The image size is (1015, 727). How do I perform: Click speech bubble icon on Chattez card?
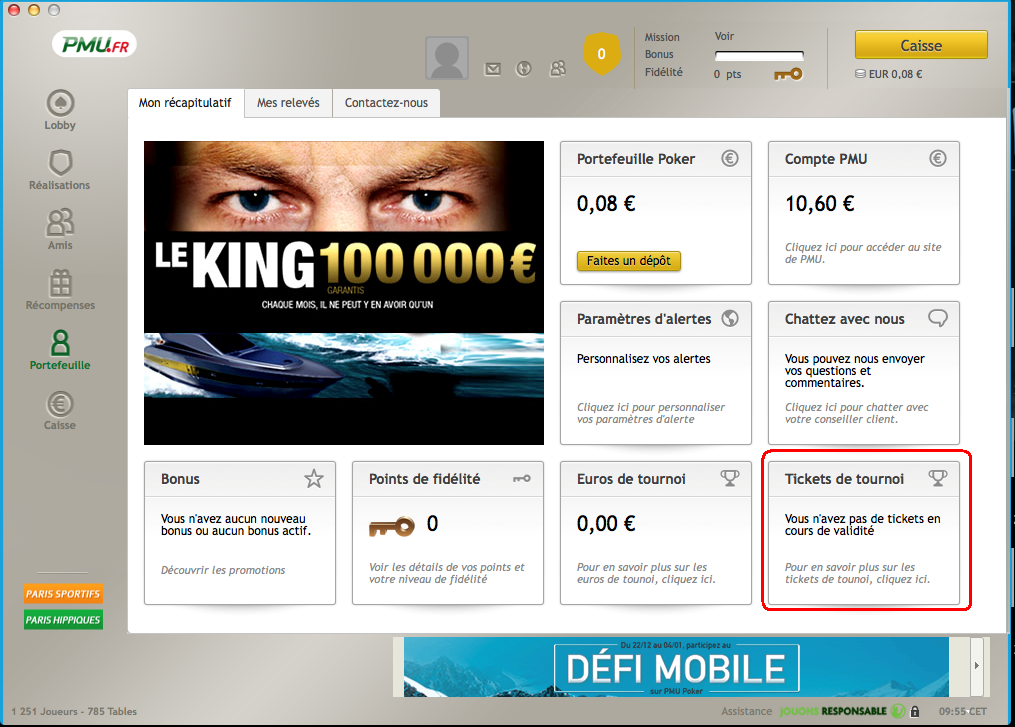coord(938,318)
